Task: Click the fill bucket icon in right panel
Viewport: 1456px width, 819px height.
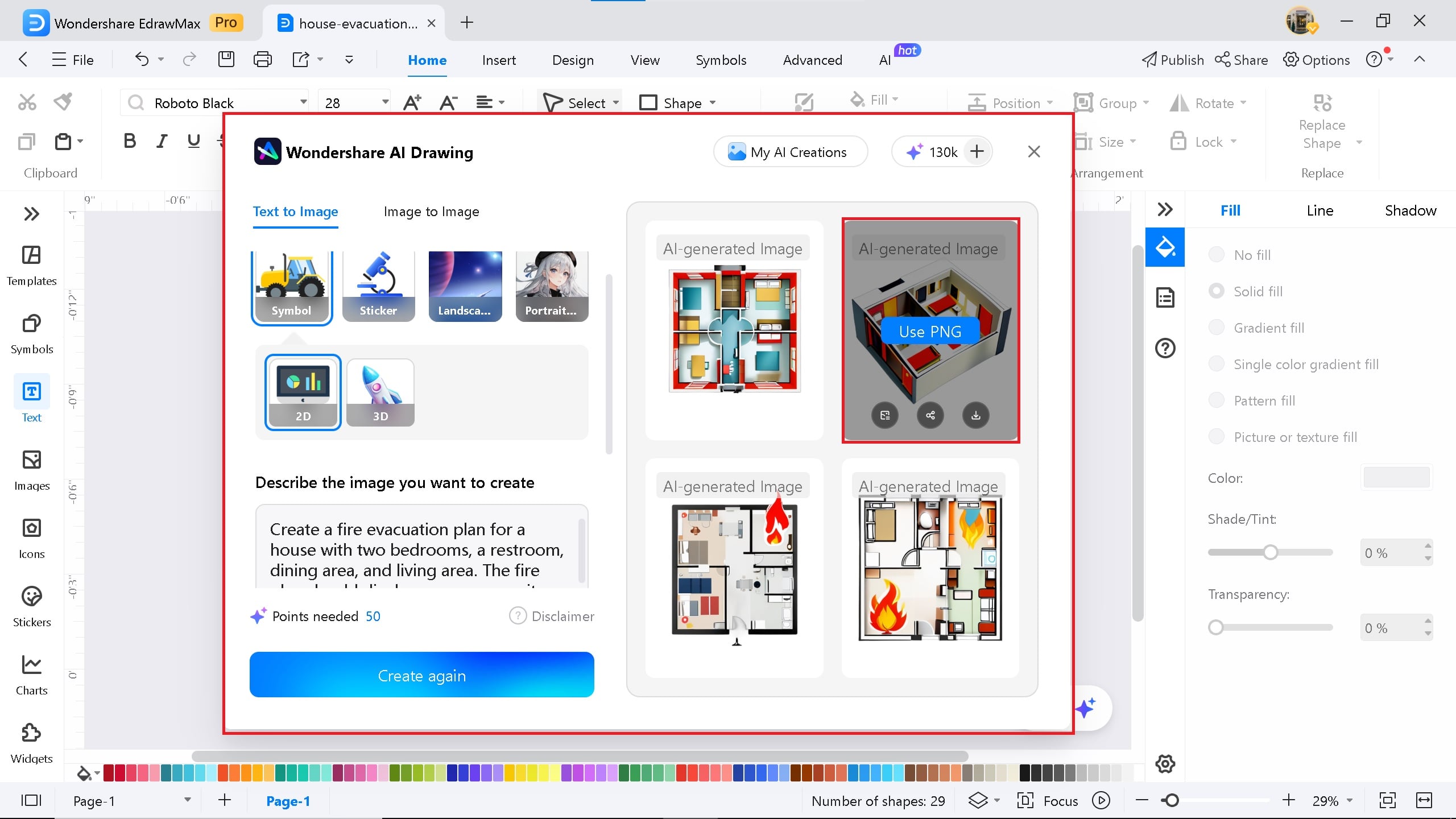Action: tap(1165, 247)
